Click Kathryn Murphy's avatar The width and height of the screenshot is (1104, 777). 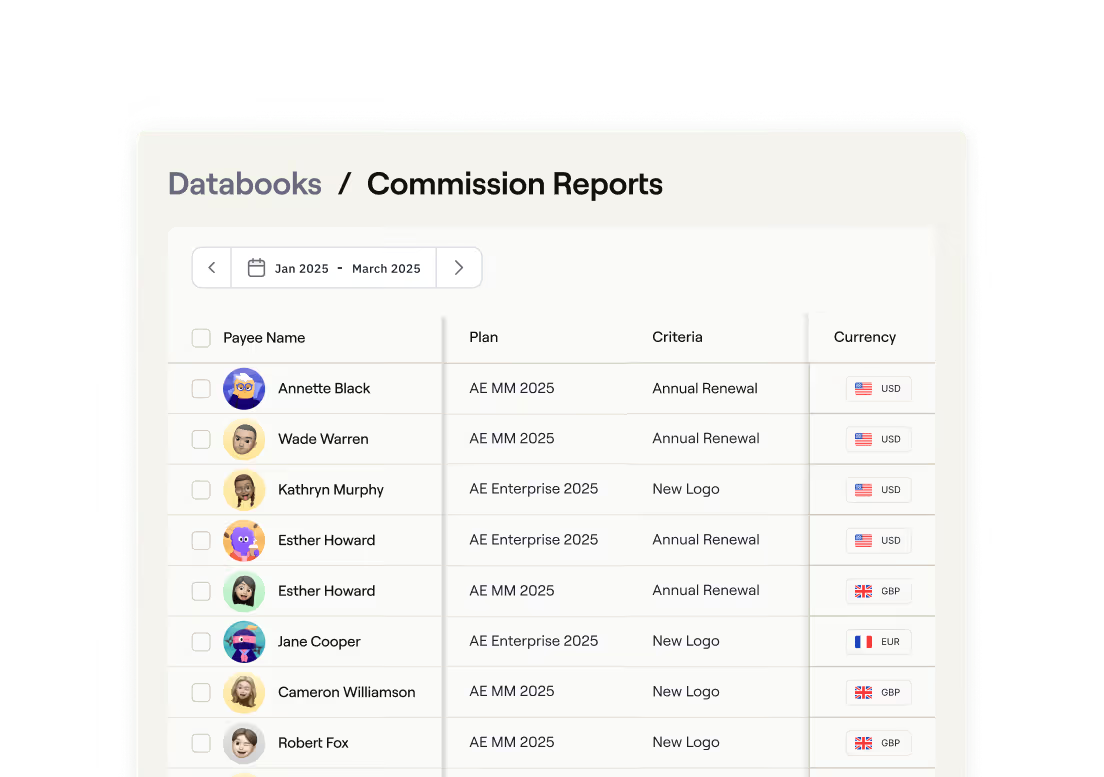tap(244, 490)
